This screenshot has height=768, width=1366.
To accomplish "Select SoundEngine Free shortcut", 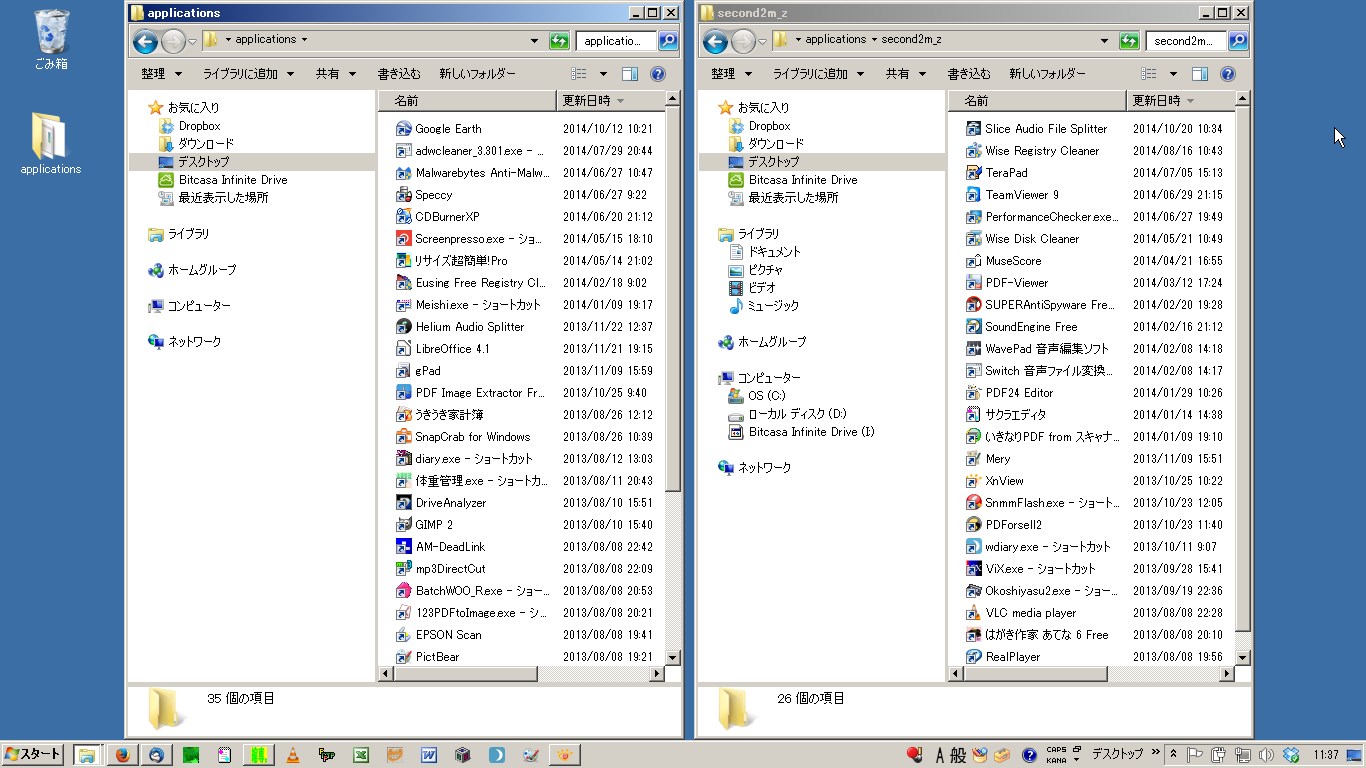I will [x=1022, y=327].
